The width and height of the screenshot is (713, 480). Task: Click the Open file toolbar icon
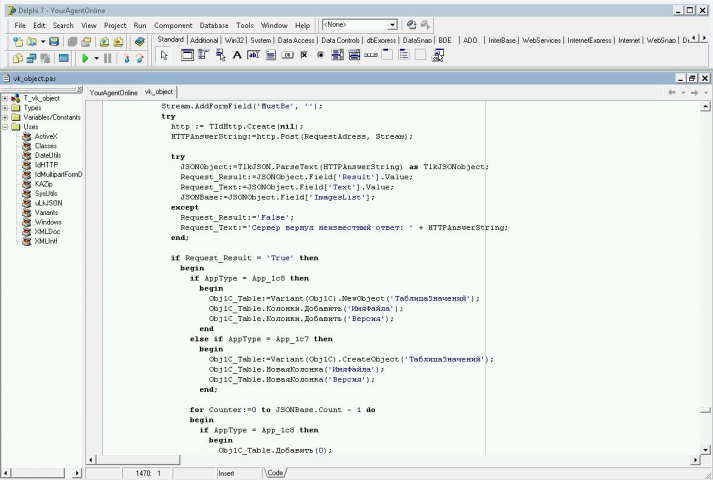[31, 42]
